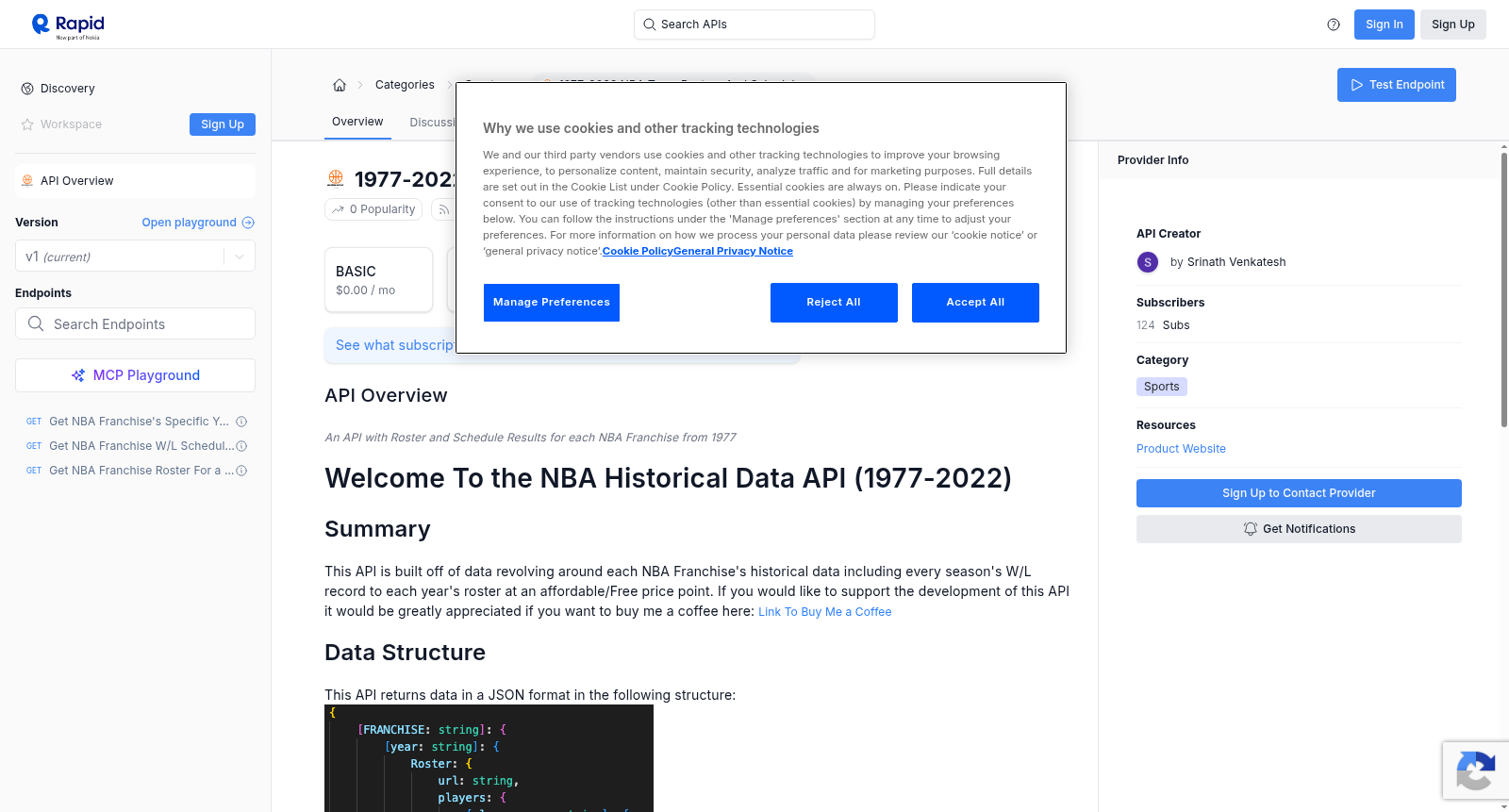Screen dimensions: 1509x812
Task: Show info for Get NBA Franchise Roster
Action: 241,471
